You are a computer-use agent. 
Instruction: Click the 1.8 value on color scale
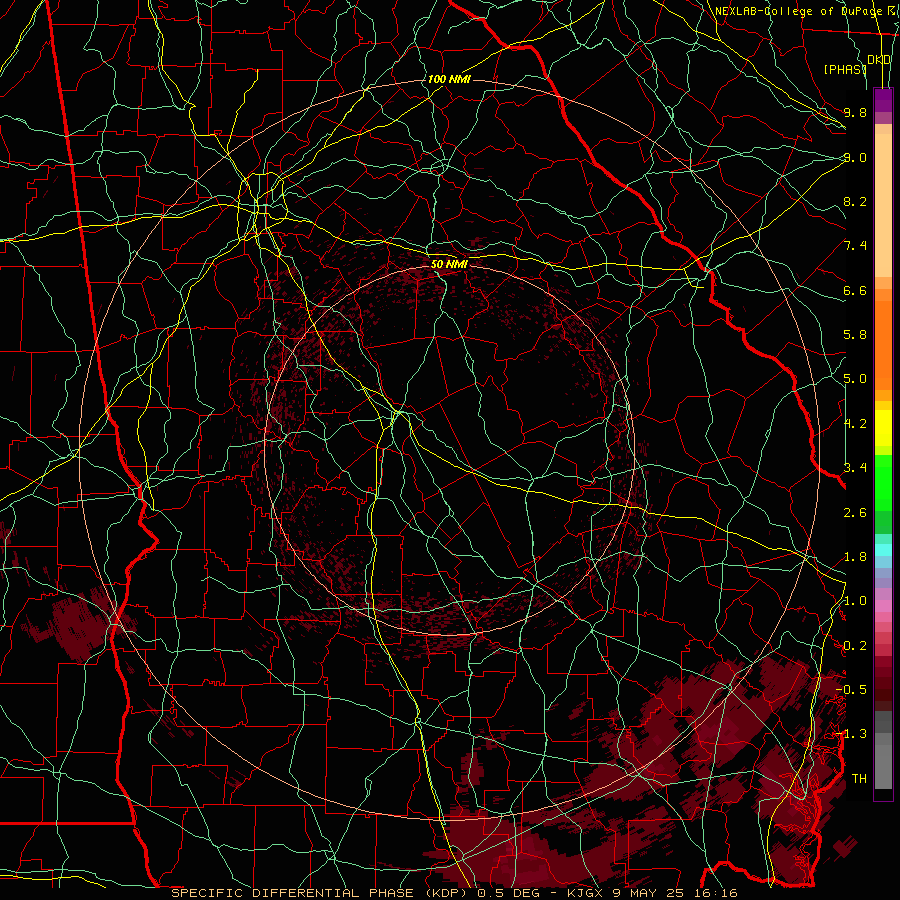[855, 557]
